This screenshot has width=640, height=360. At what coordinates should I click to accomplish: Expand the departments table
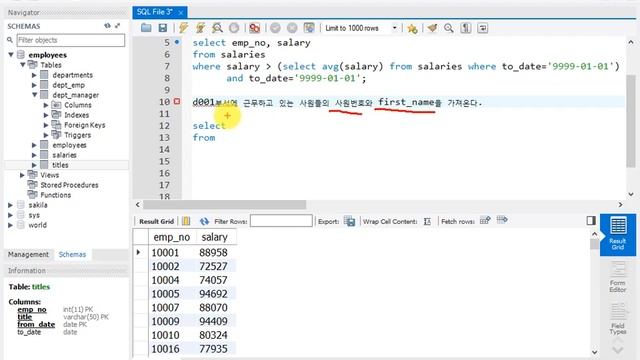tap(34, 75)
